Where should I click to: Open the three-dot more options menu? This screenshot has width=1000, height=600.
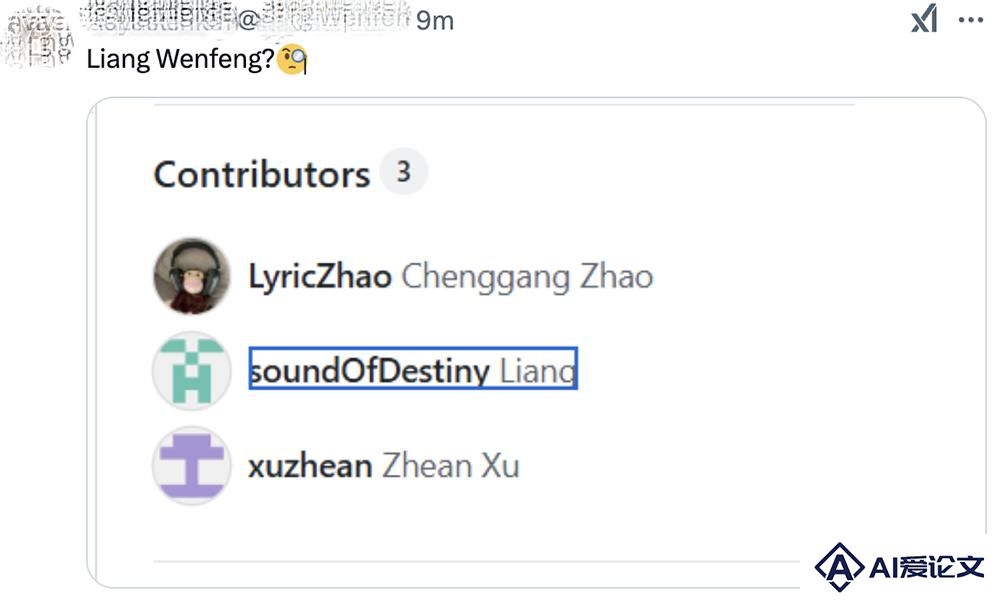971,20
